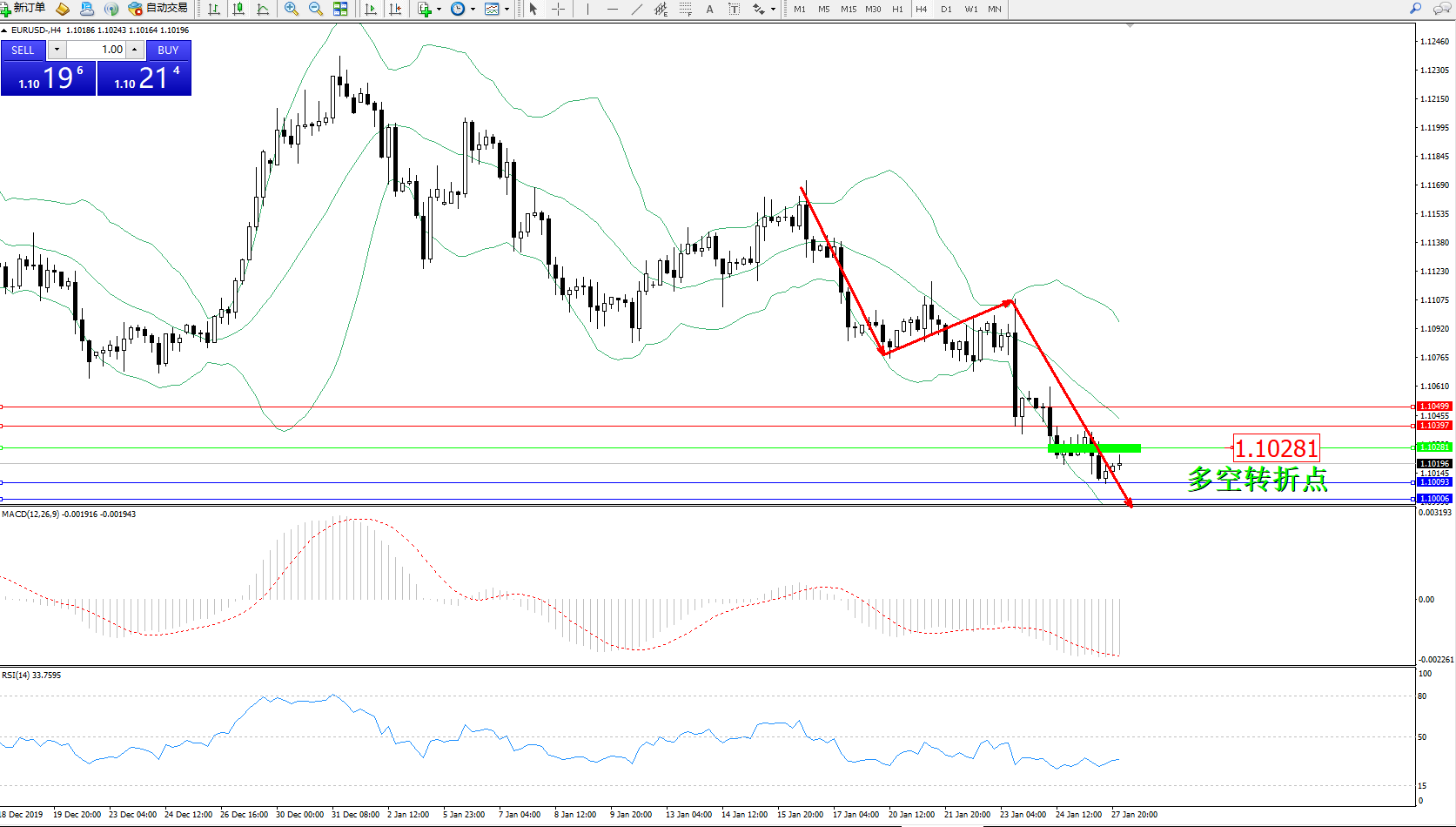Click the Zoom In magnifier icon
This screenshot has width=1456, height=827.
point(291,9)
